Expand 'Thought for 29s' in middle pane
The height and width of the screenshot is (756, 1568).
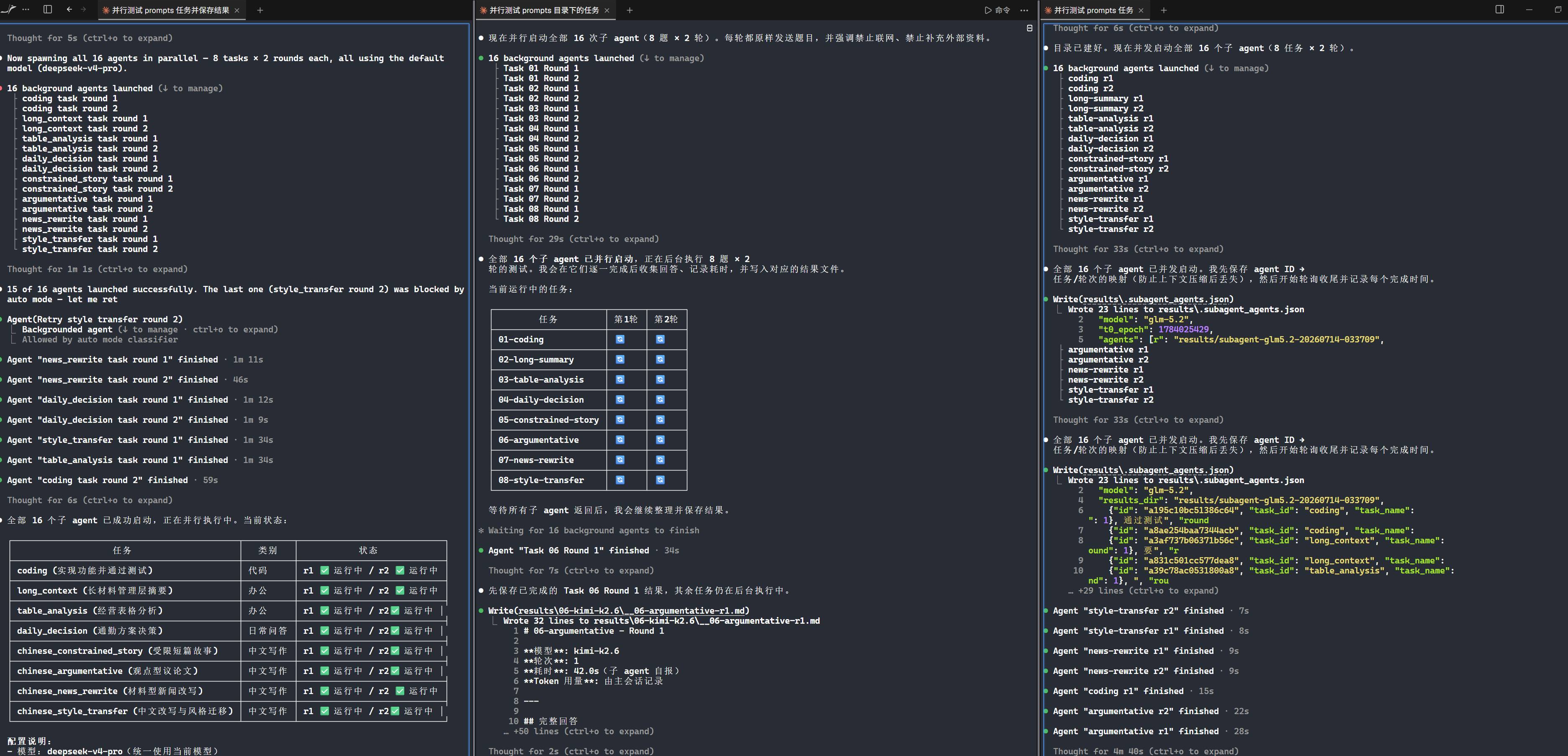click(x=573, y=239)
